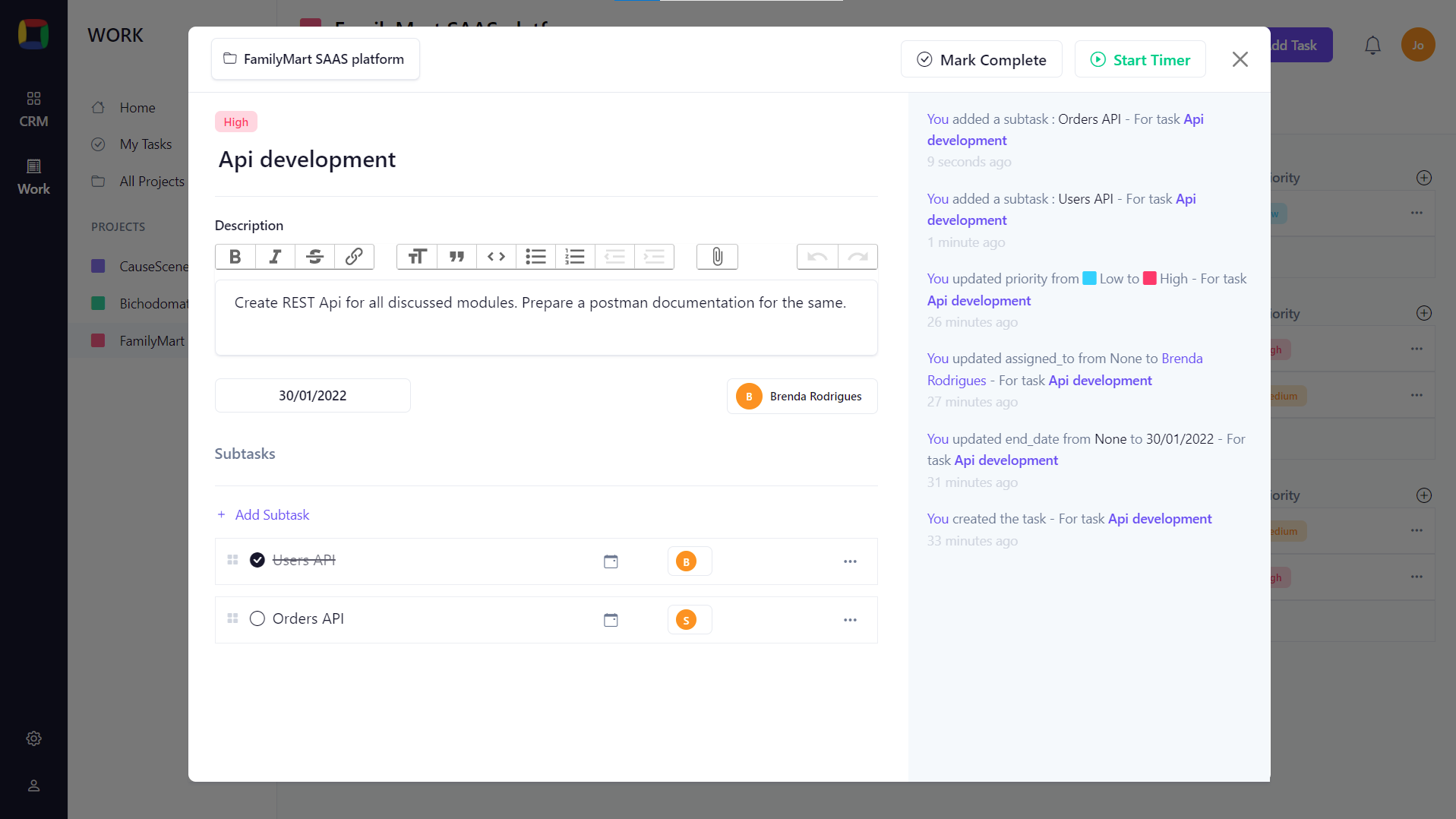Insert a hyperlink via link icon
The height and width of the screenshot is (819, 1456).
[354, 257]
